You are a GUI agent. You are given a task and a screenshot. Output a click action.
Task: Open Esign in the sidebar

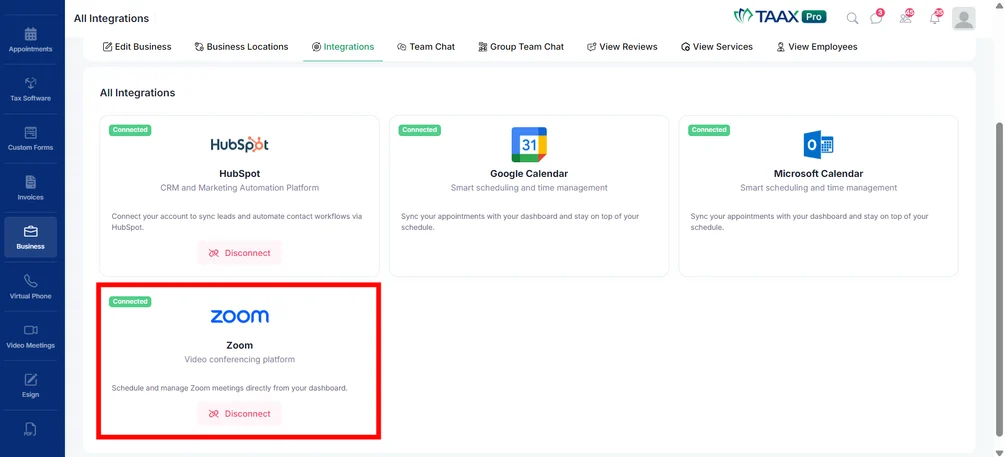pyautogui.click(x=30, y=385)
